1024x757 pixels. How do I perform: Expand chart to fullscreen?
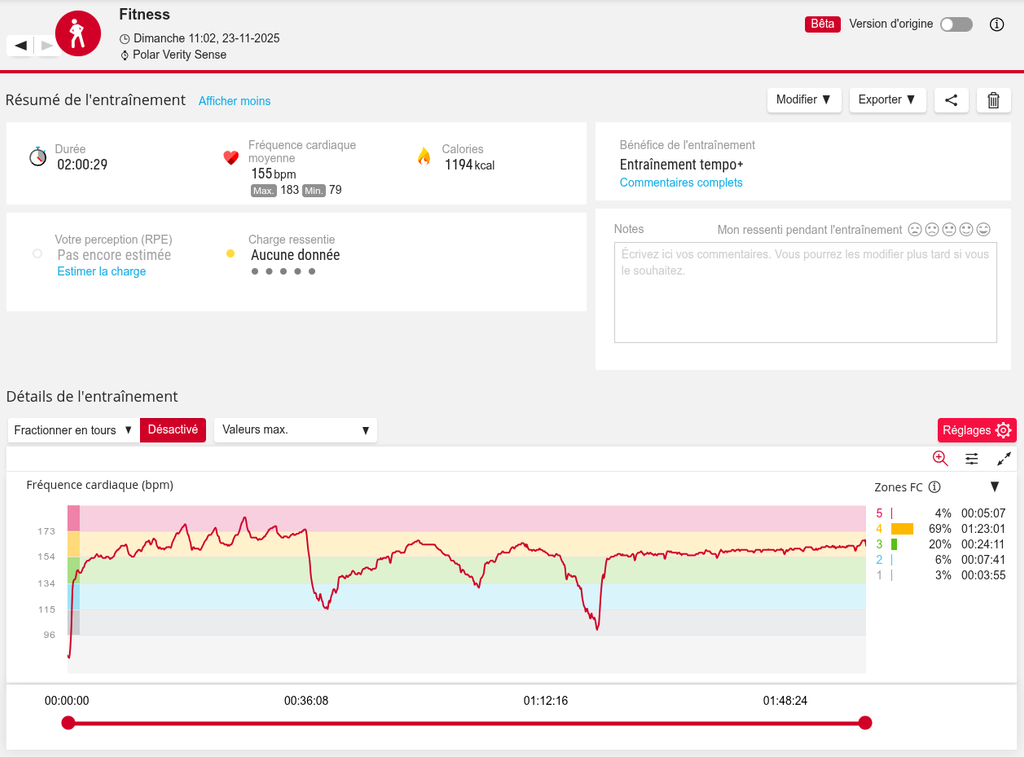1004,458
